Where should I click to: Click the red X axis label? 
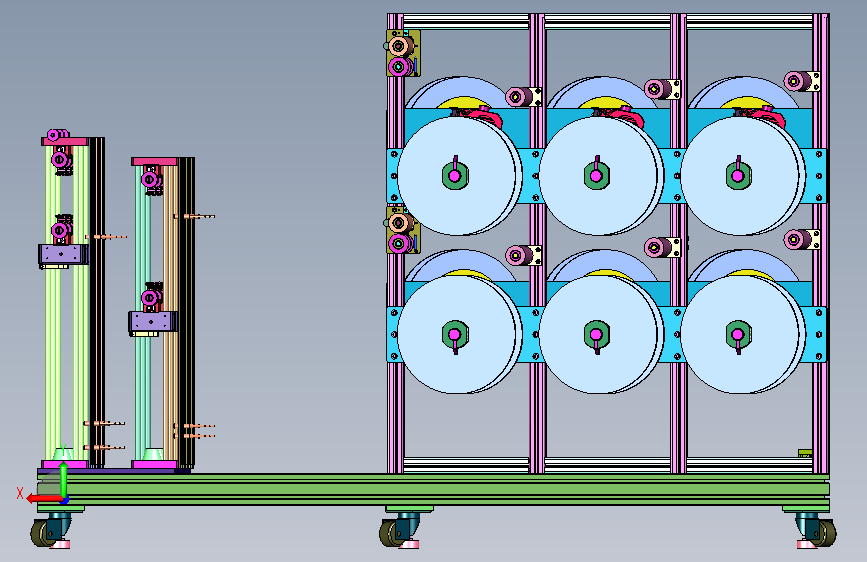(x=20, y=493)
